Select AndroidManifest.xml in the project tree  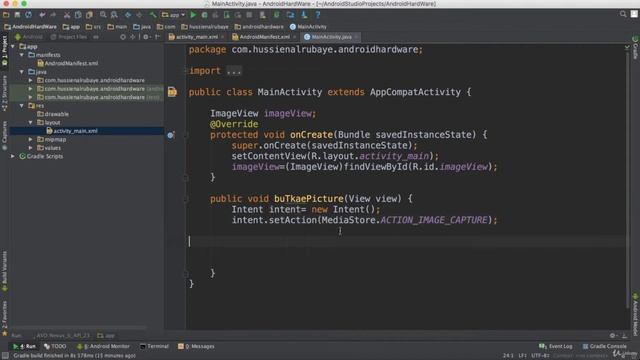click(68, 63)
